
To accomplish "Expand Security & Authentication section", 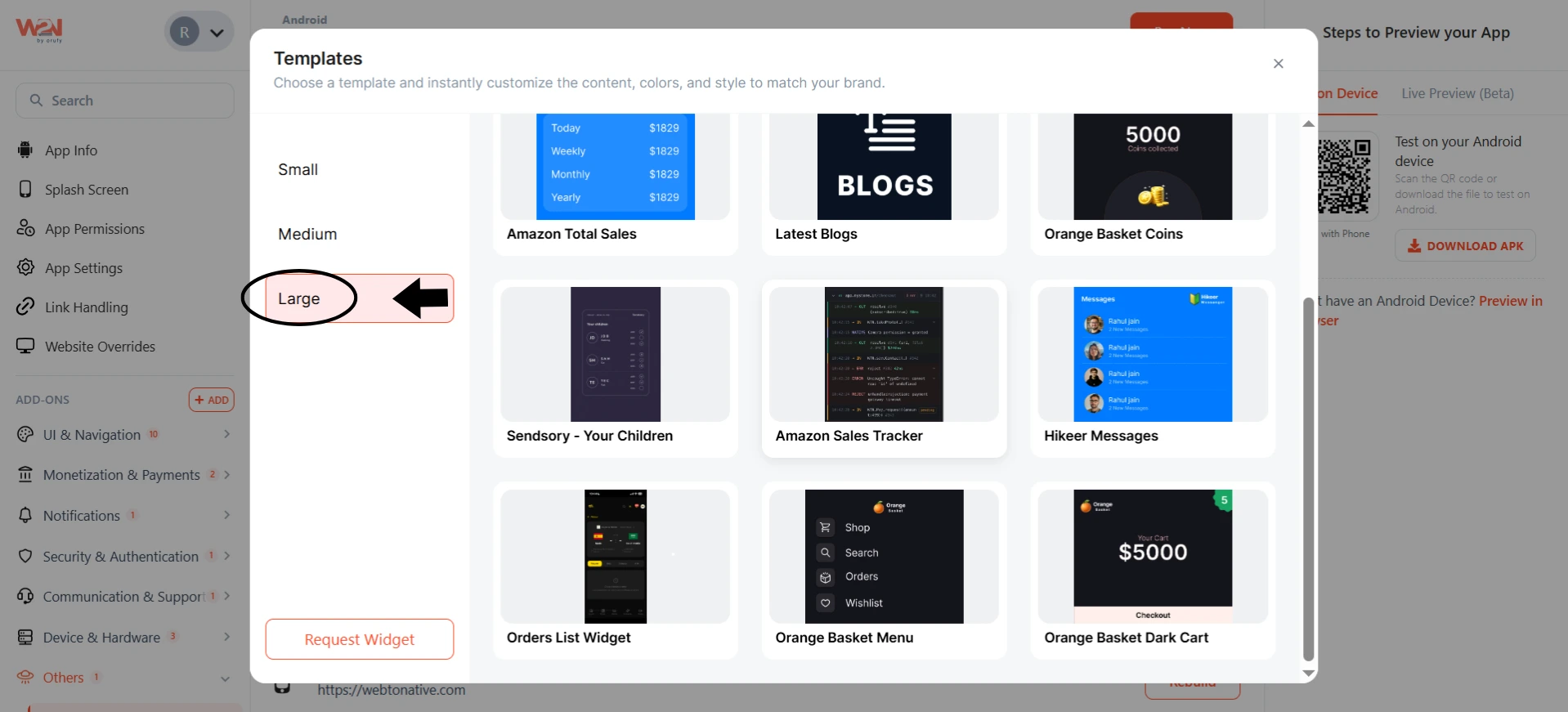I will [x=226, y=556].
